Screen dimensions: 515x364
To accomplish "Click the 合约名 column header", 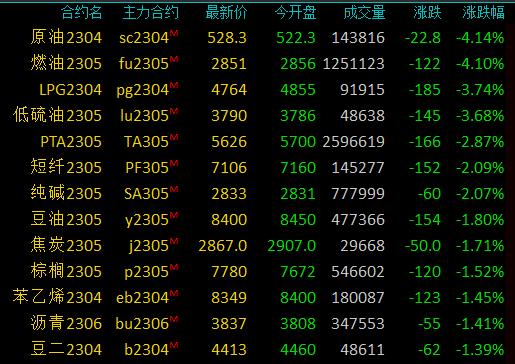I will click(82, 13).
